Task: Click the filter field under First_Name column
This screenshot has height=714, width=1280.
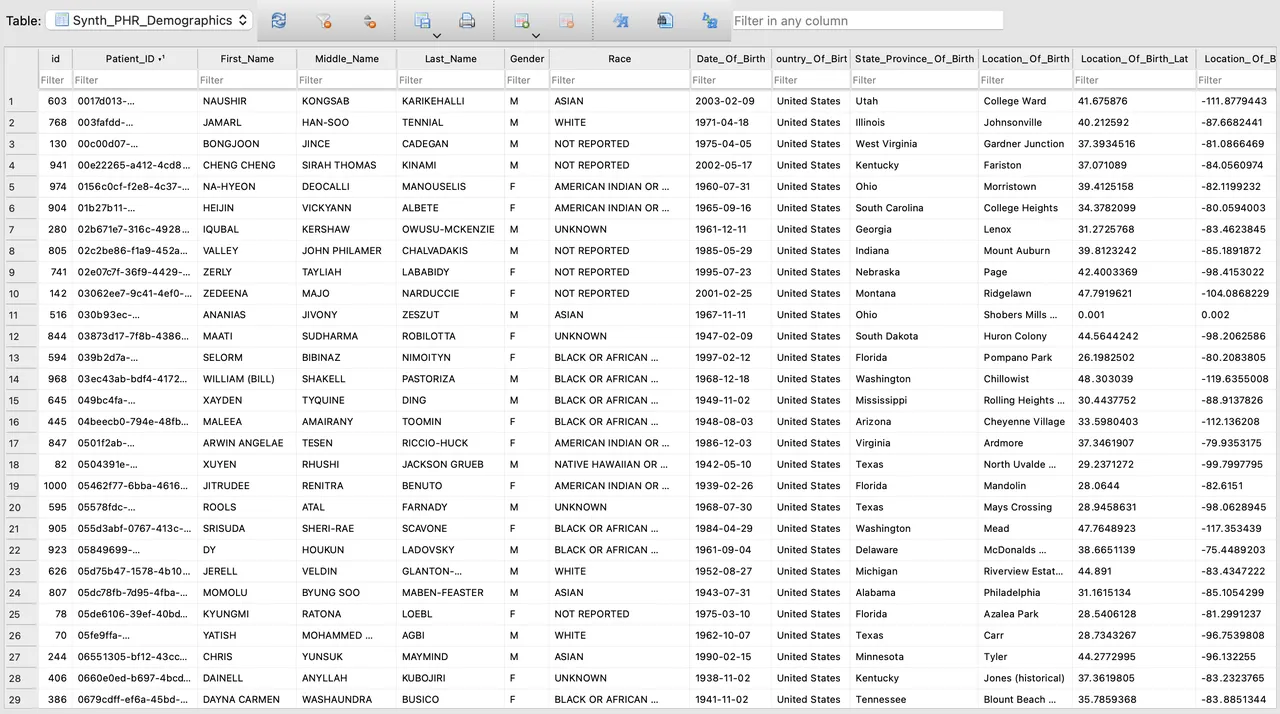Action: point(246,80)
